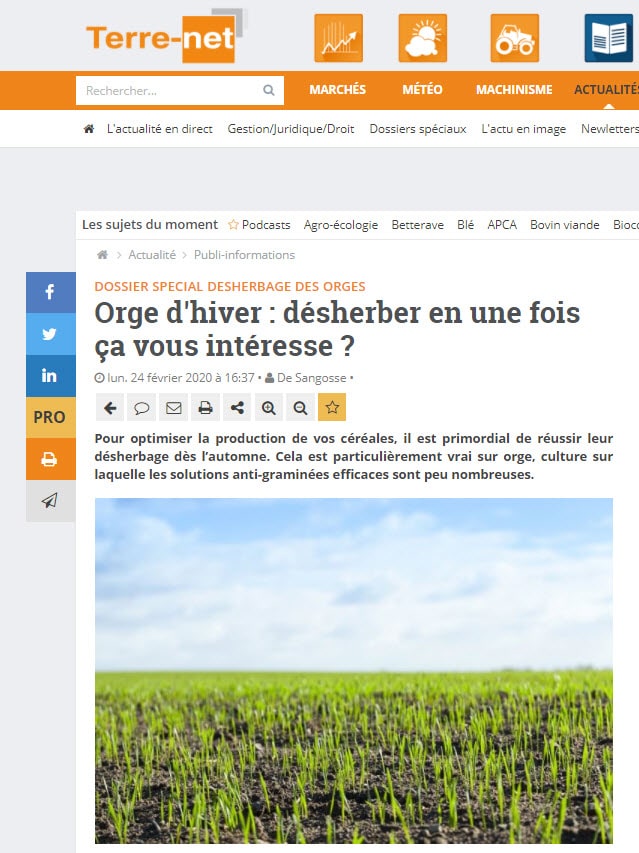639x853 pixels.
Task: Send article via the paper plane icon
Action: [x=51, y=501]
